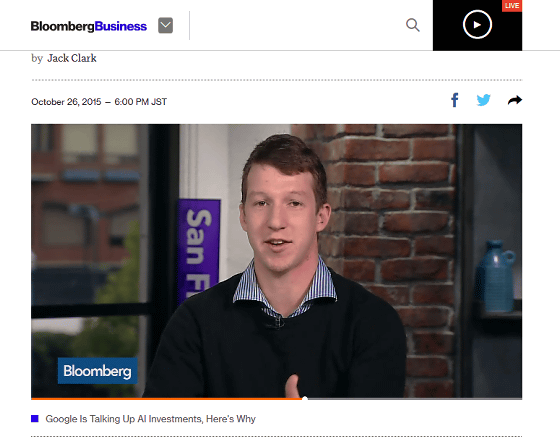Viewport: 560px width, 447px height.
Task: Click the red LIVE badge
Action: click(512, 6)
